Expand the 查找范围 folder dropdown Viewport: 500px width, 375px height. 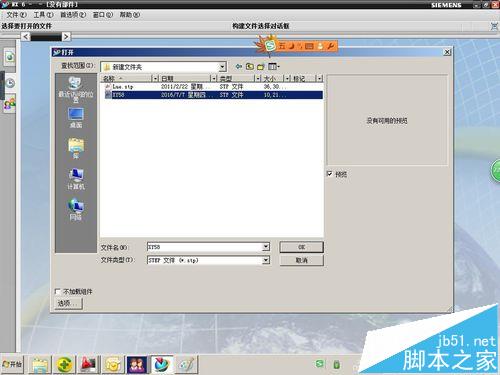click(222, 67)
